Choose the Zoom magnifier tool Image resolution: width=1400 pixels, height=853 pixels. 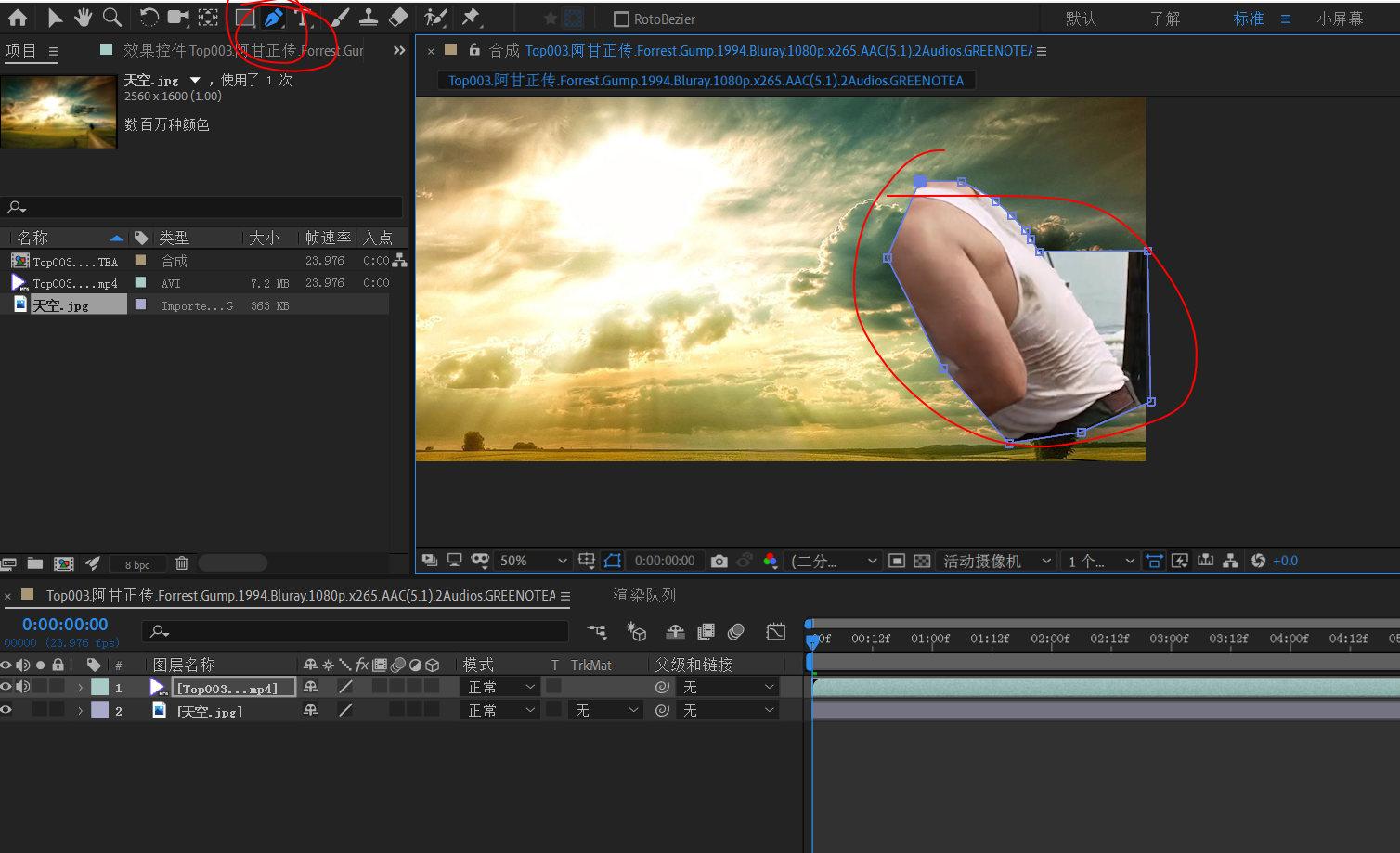click(x=112, y=18)
